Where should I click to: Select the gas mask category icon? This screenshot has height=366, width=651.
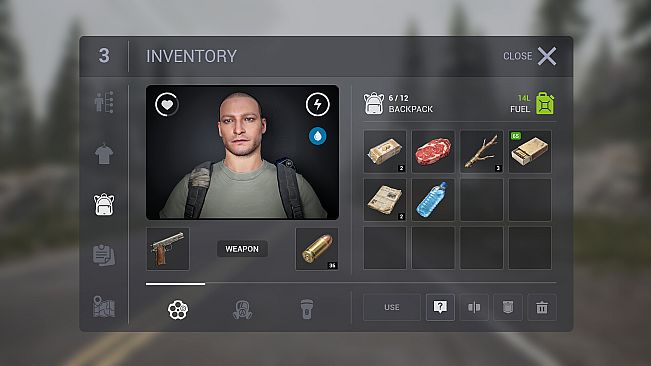[242, 310]
